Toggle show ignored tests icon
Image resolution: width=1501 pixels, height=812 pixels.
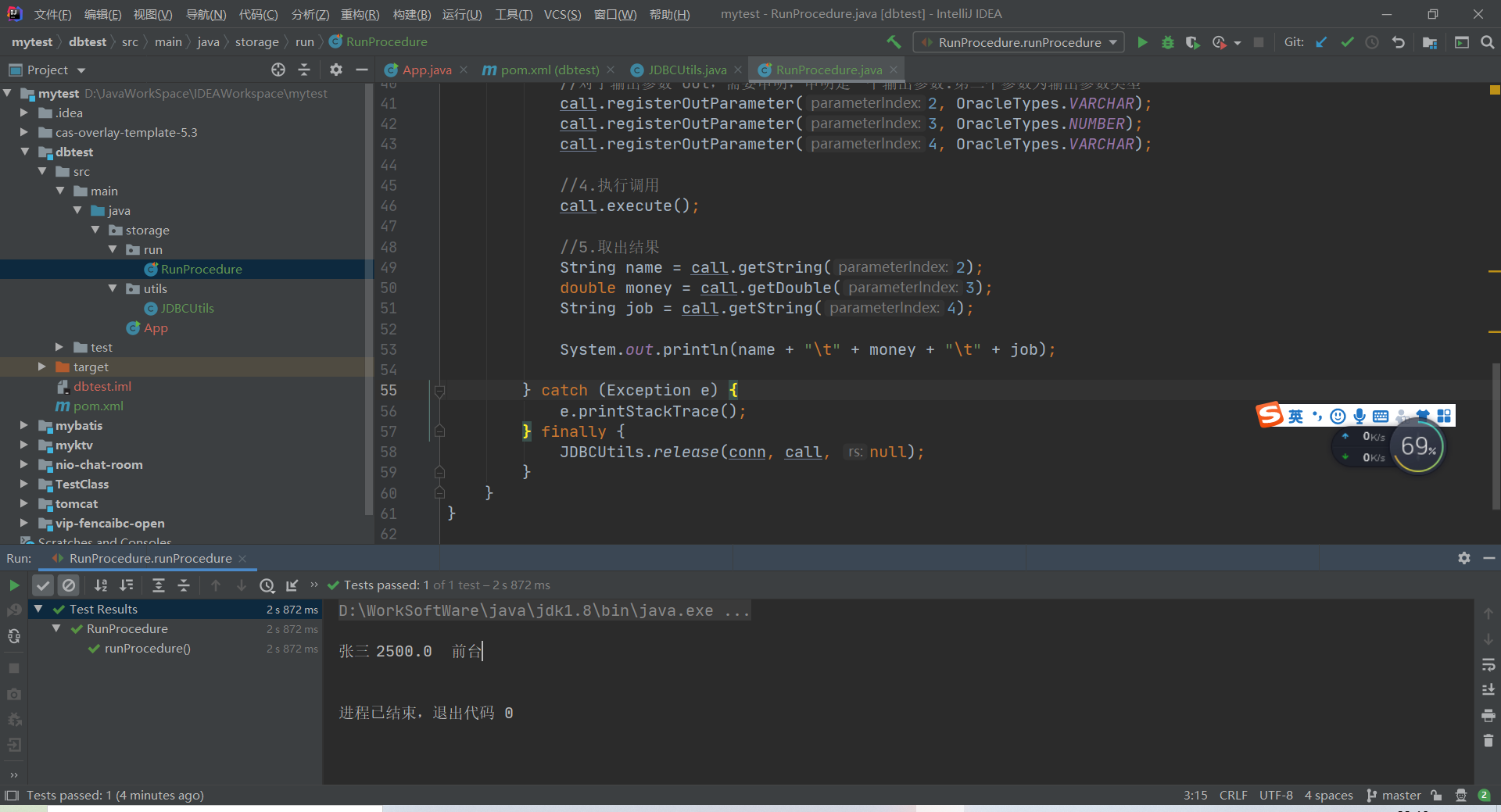(69, 585)
